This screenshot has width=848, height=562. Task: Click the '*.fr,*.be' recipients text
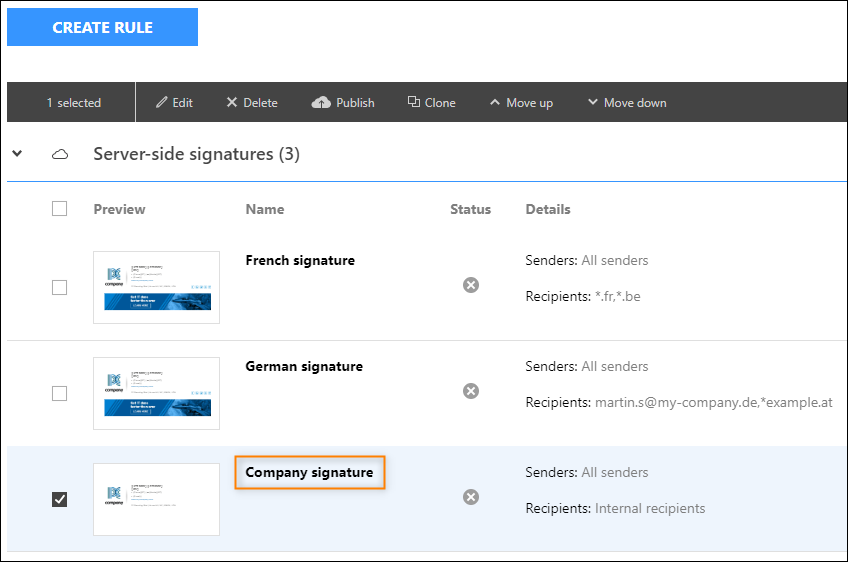click(618, 296)
